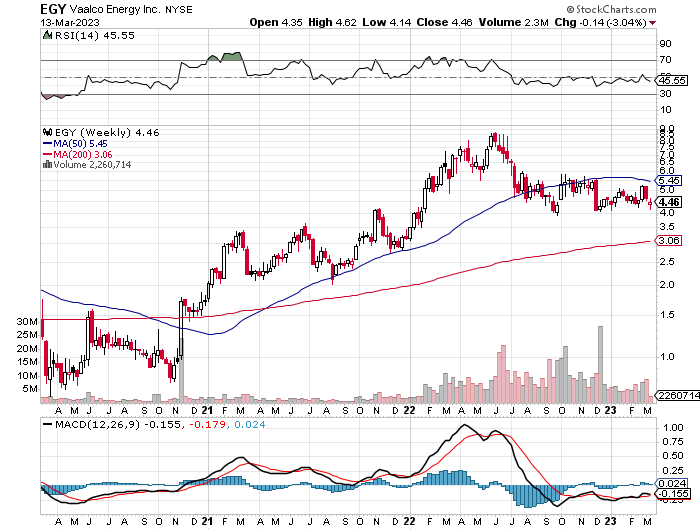Image resolution: width=700 pixels, height=530 pixels.
Task: Click the 9.0 price axis top label
Action: 667,129
